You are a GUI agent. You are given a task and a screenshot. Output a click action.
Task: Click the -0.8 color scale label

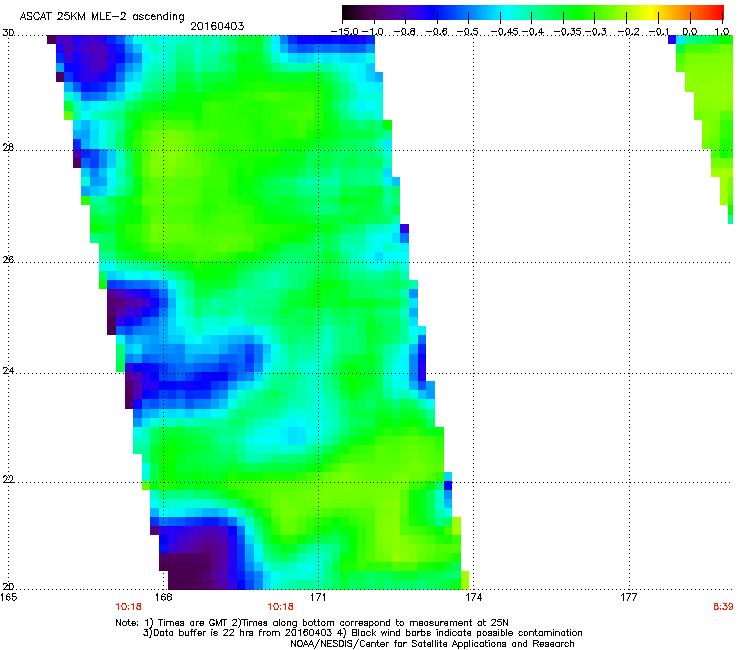pos(405,32)
